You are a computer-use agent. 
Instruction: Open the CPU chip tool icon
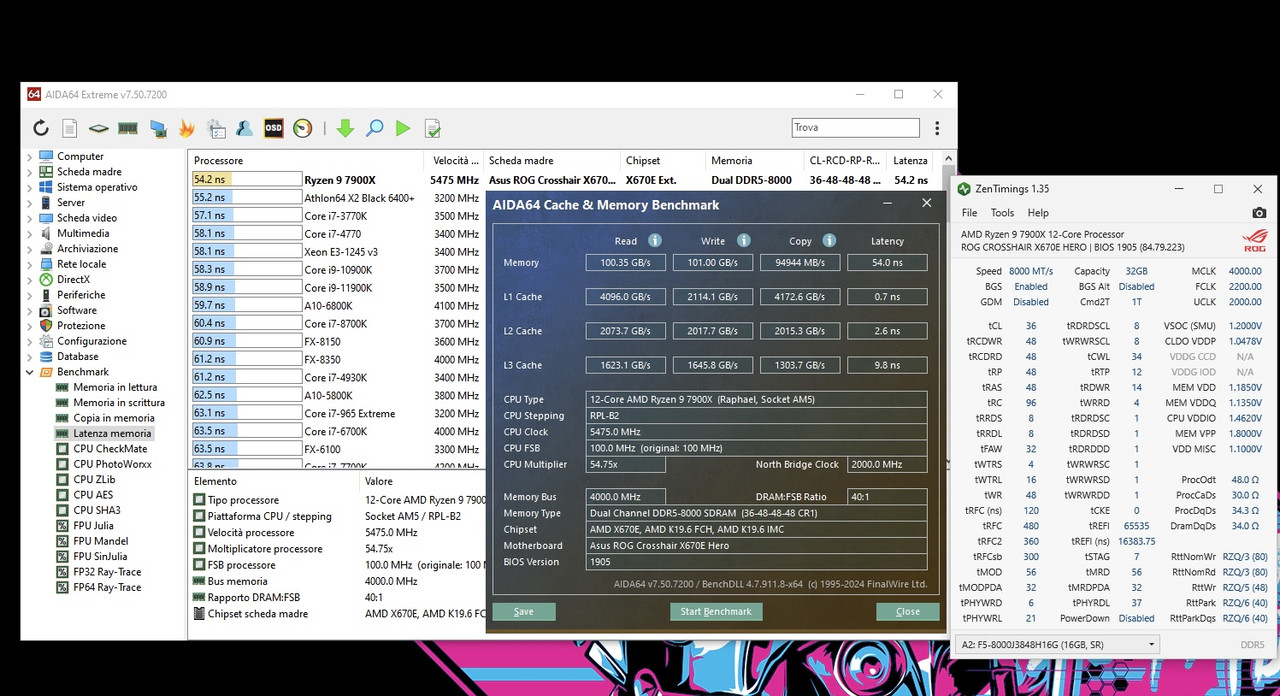pos(98,128)
